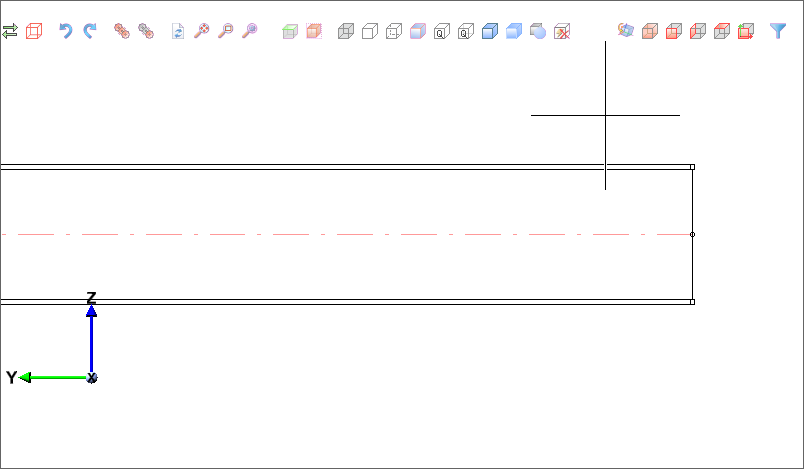Click the square handle at the bottom-right corner
The height and width of the screenshot is (469, 804).
click(x=693, y=302)
